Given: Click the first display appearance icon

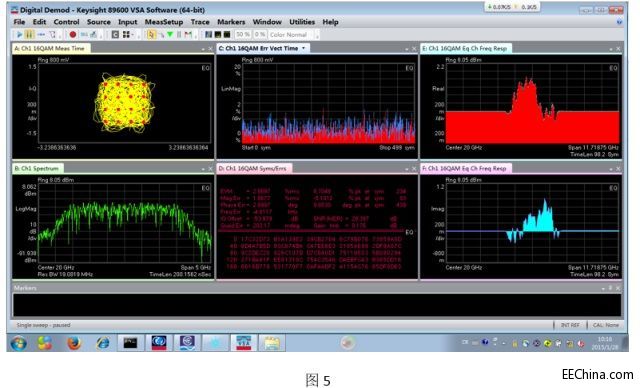Looking at the screenshot, I should (x=209, y=35).
